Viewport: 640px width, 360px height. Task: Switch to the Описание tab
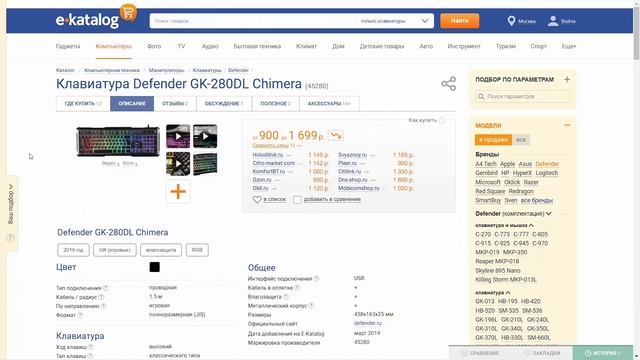pos(132,104)
